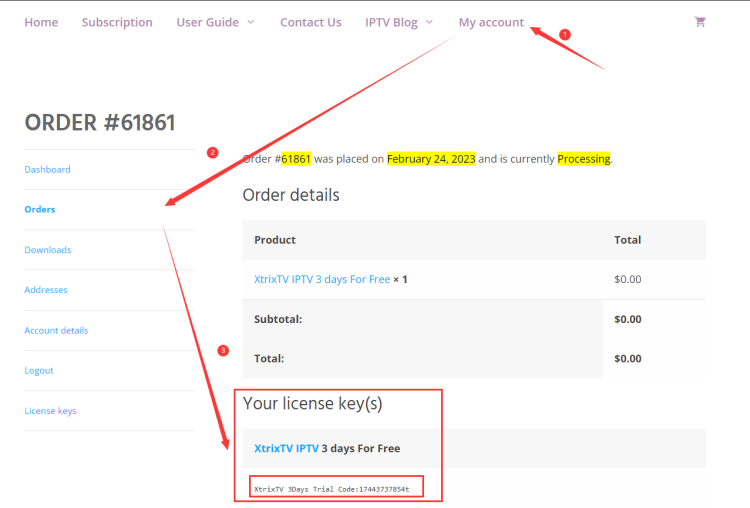750x508 pixels.
Task: Click the highlighted order number 61861
Action: pyautogui.click(x=296, y=159)
